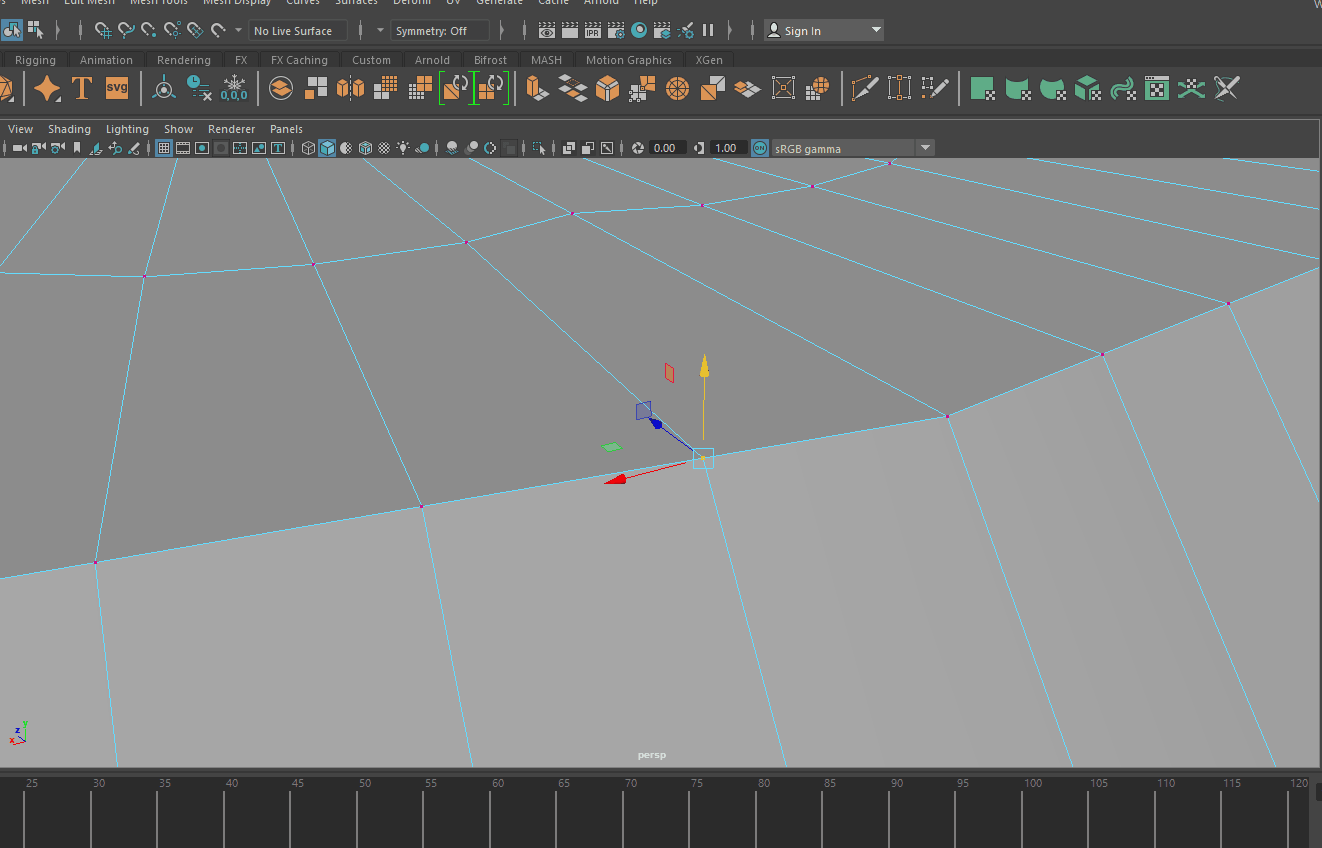Click the Render current frame clapperboard icon

coord(569,30)
